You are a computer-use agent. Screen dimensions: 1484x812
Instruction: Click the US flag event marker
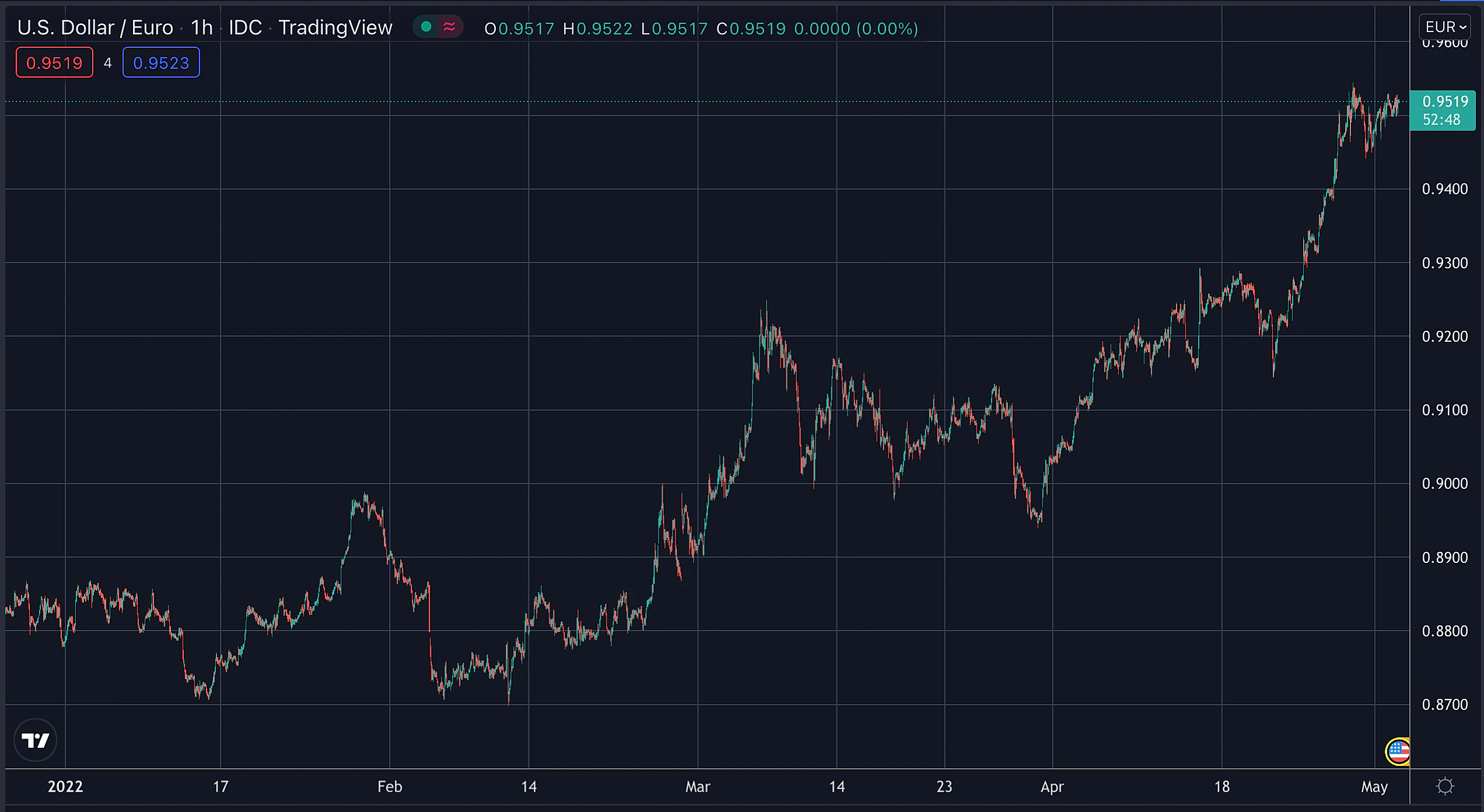[1398, 751]
